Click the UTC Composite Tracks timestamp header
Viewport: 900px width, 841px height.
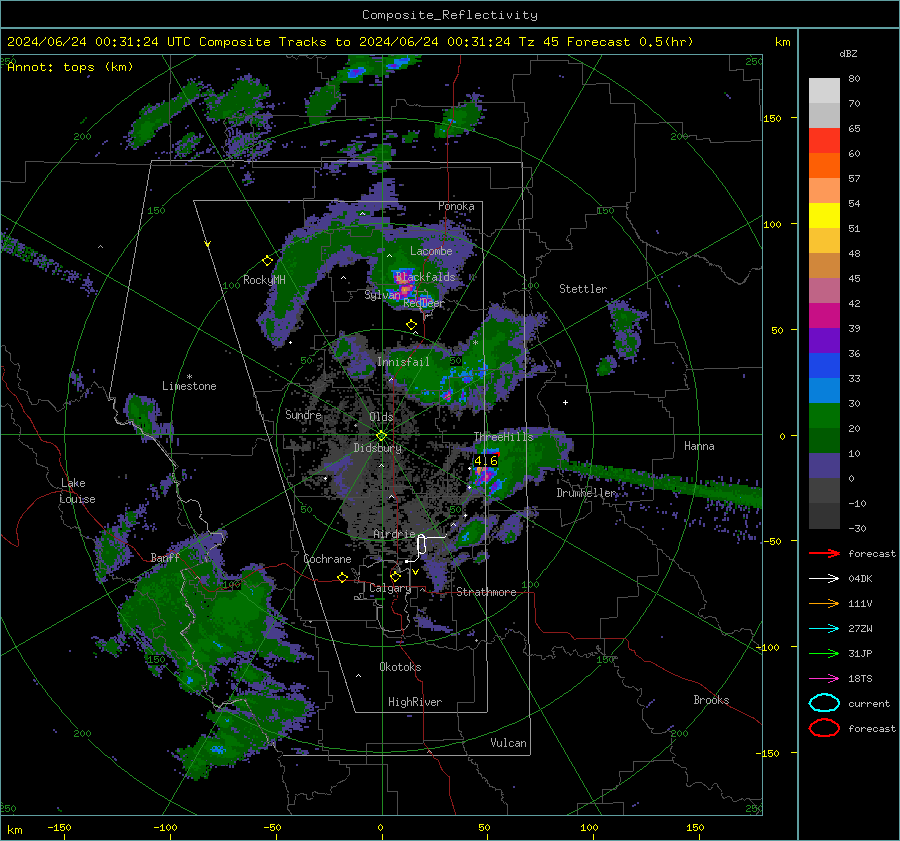[x=350, y=42]
